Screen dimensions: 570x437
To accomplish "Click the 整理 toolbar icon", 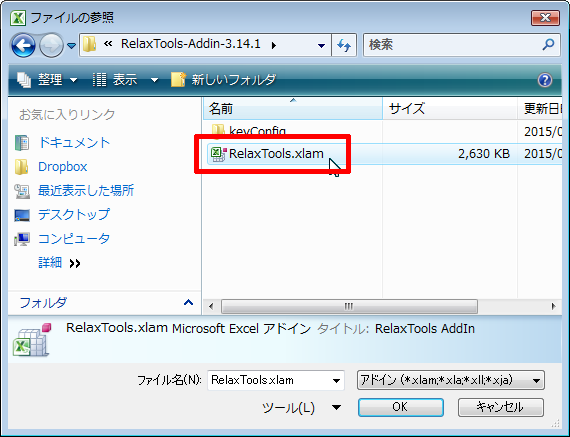I will click(24, 80).
